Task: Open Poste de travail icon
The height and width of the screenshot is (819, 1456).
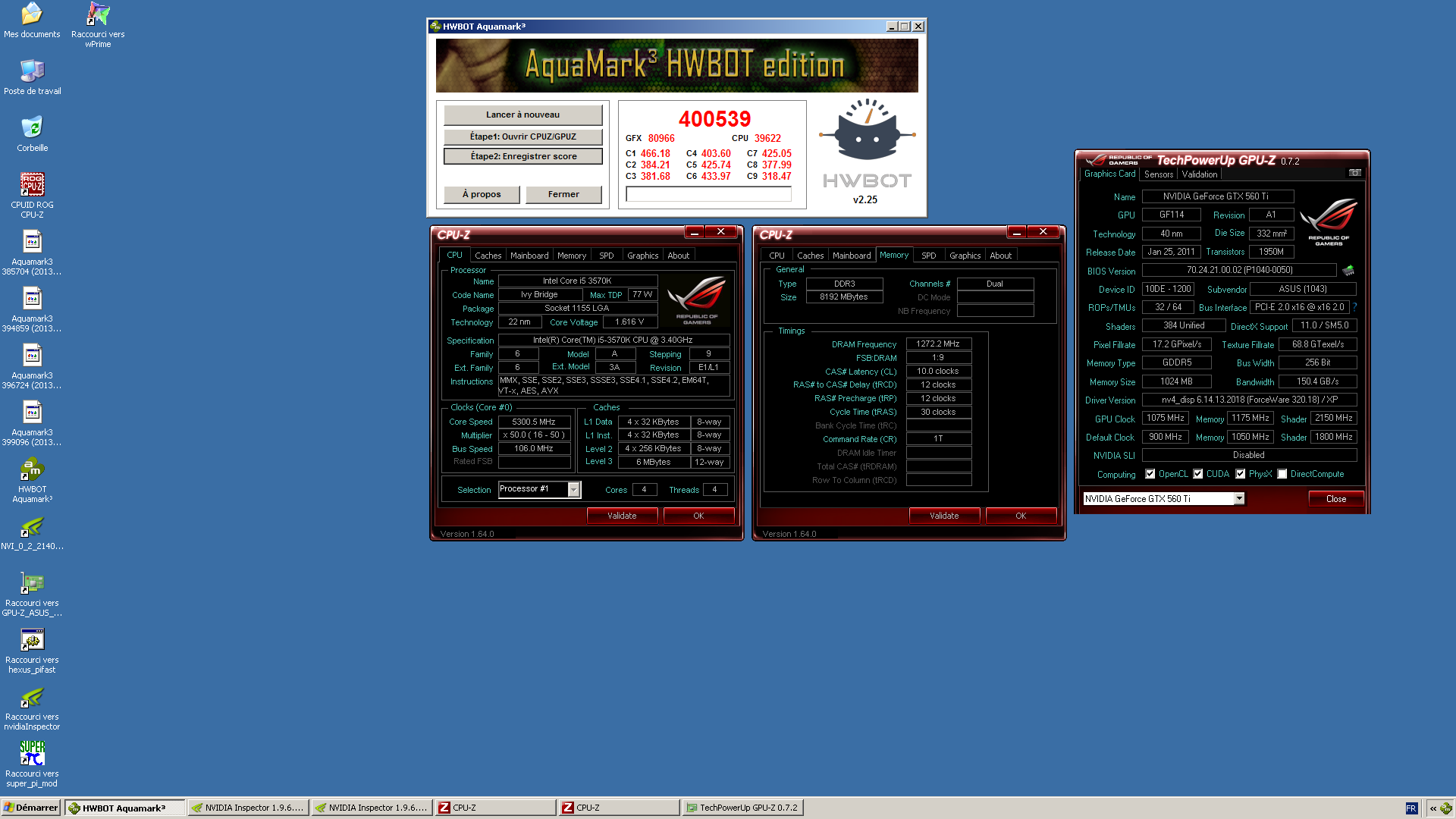Action: (x=32, y=77)
